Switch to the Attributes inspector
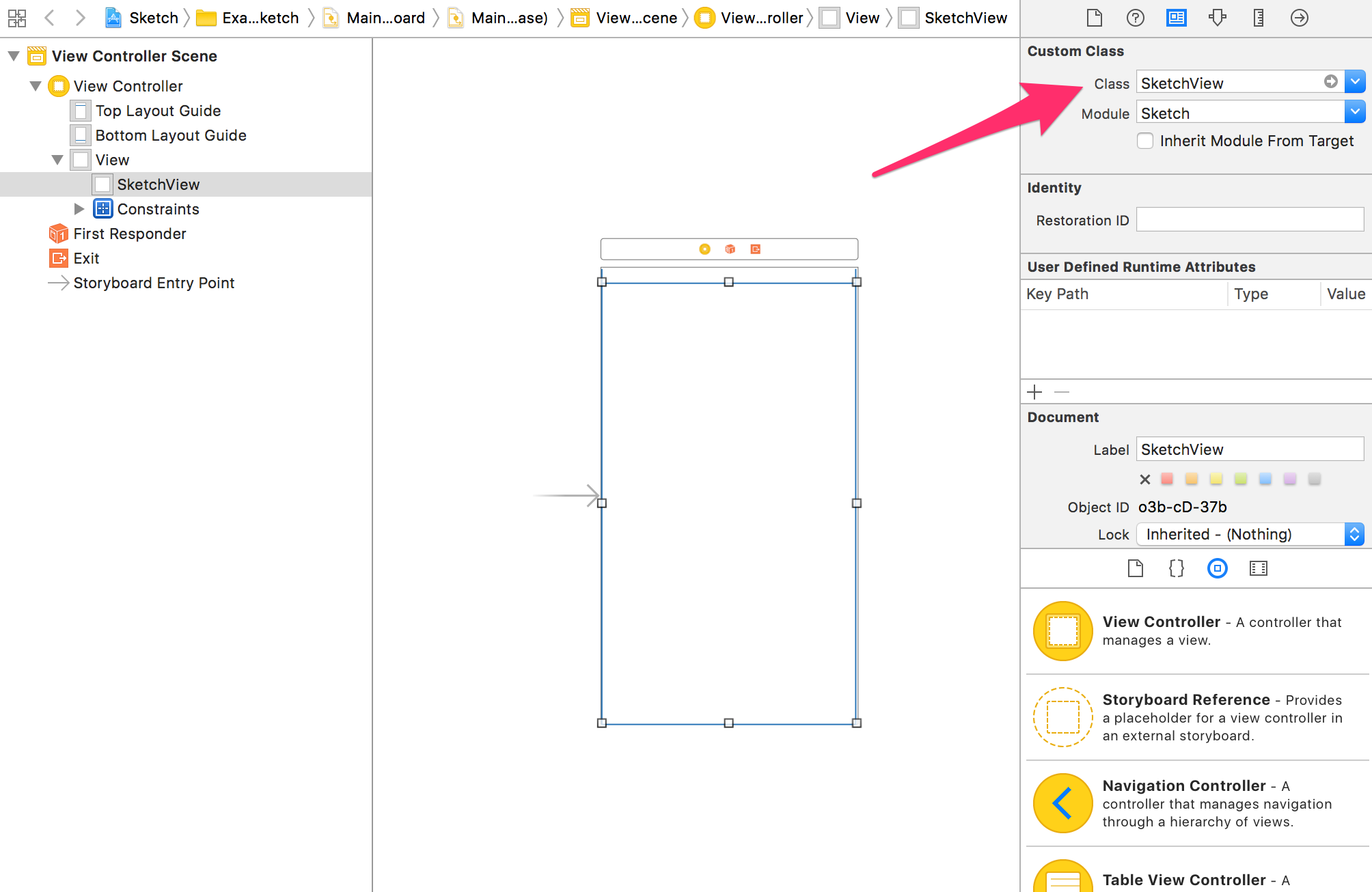 1217,18
